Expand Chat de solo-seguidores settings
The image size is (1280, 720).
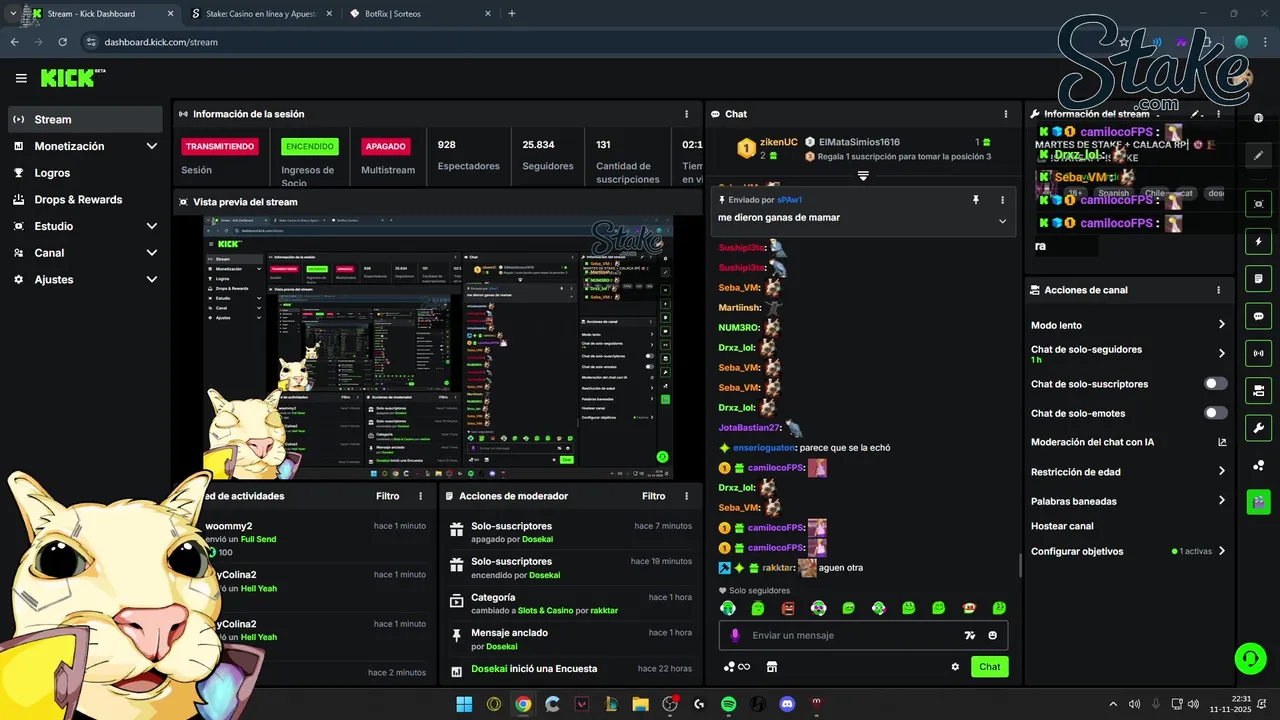(1128, 353)
